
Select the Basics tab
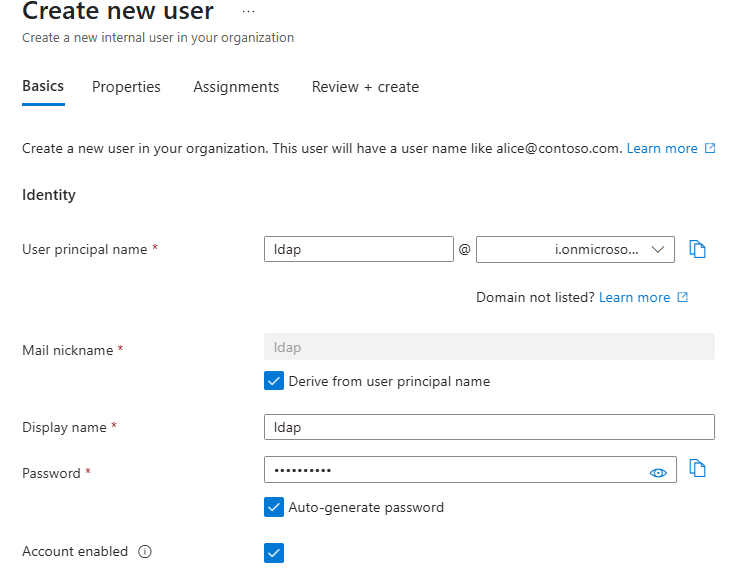(x=43, y=86)
